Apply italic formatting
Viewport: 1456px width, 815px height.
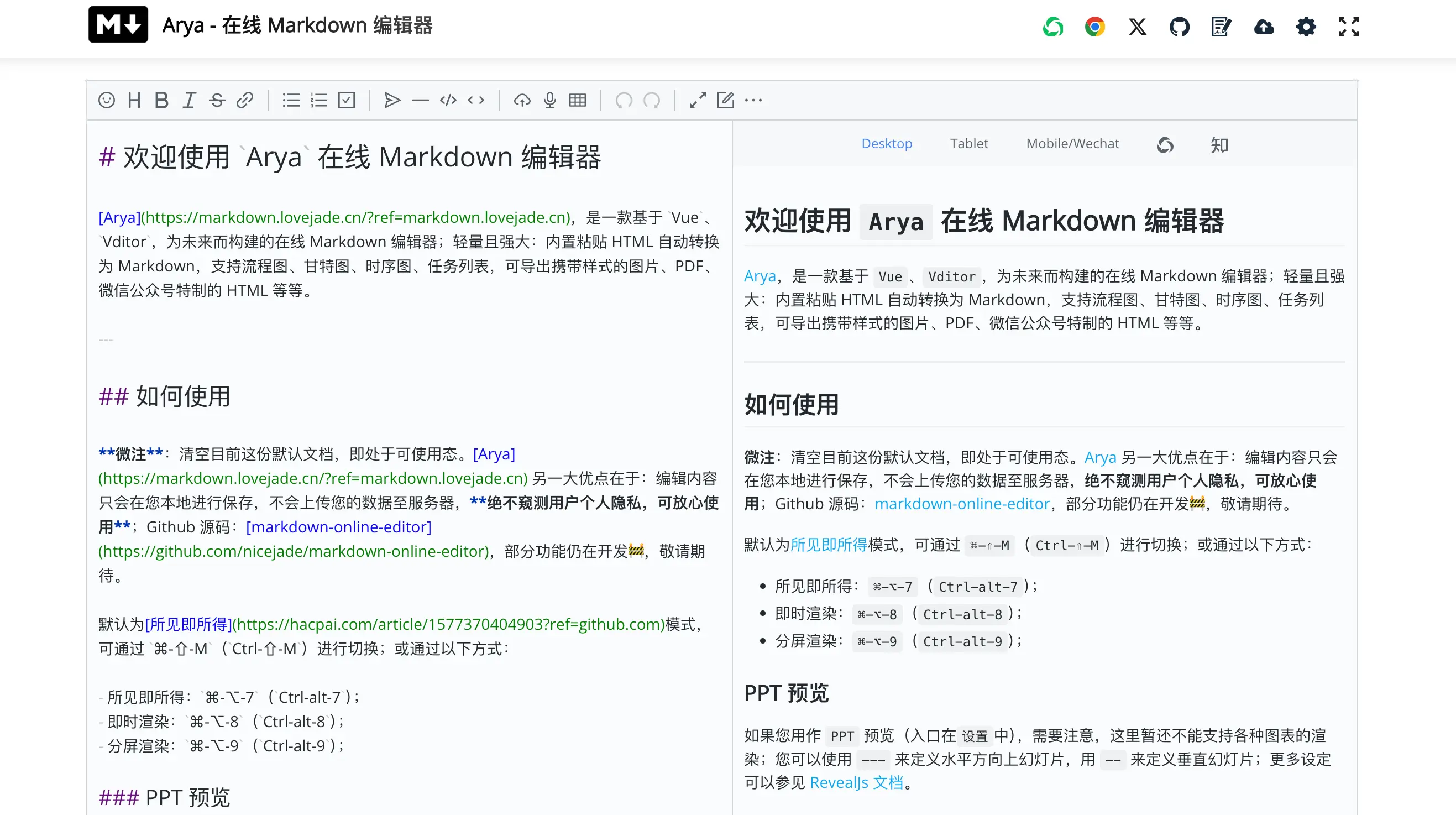[x=190, y=100]
